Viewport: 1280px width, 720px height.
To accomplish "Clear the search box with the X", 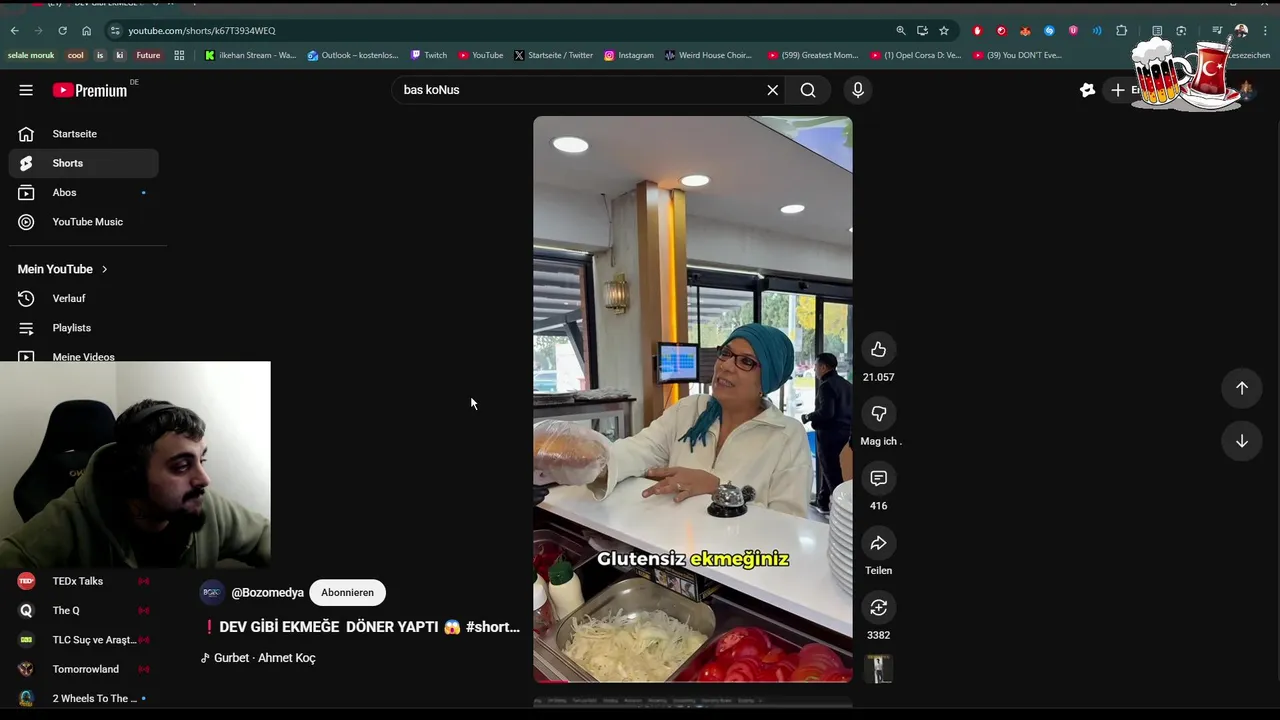I will click(x=772, y=90).
